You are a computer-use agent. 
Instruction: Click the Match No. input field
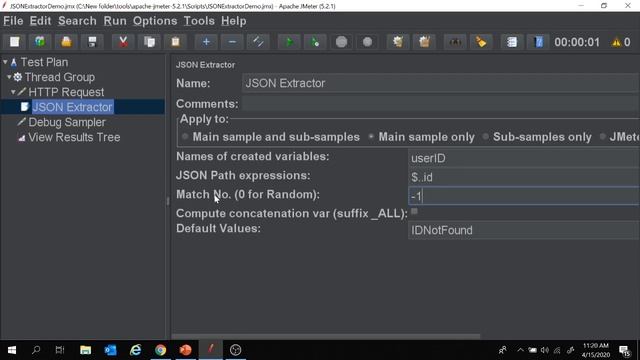(x=524, y=196)
